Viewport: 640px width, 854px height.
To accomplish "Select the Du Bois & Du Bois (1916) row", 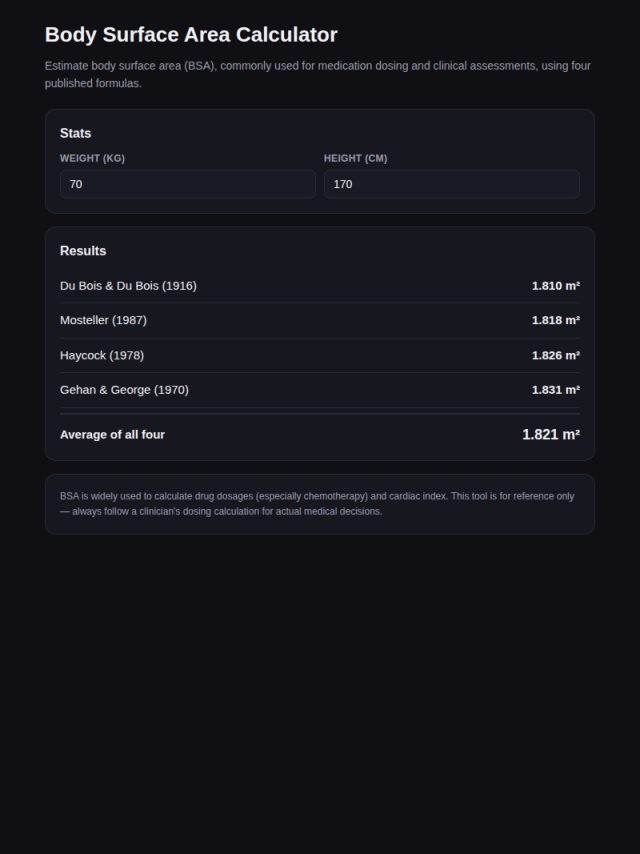I will (x=320, y=285).
